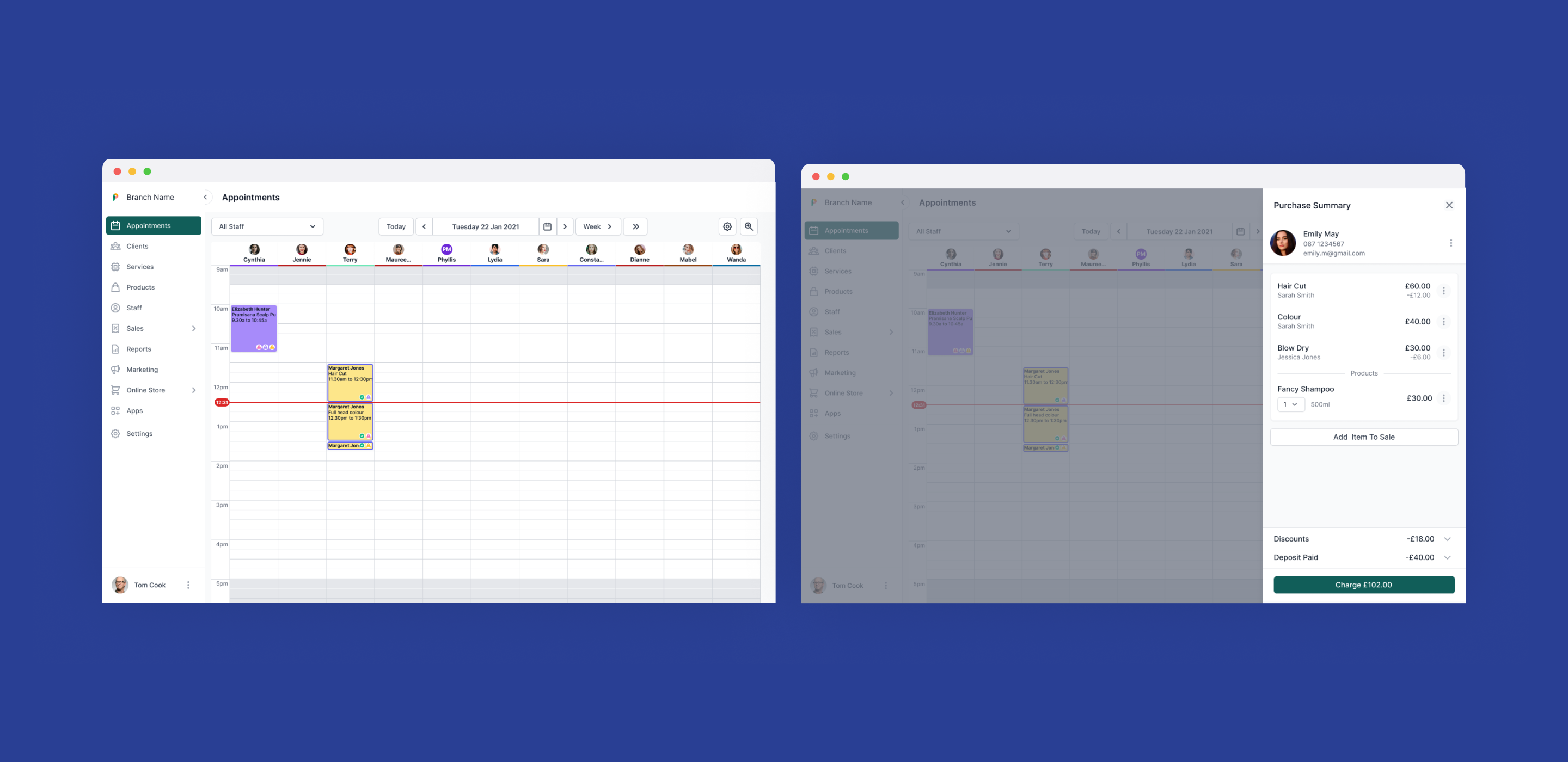
Task: Click the Charge £102.00 button
Action: 1362,584
